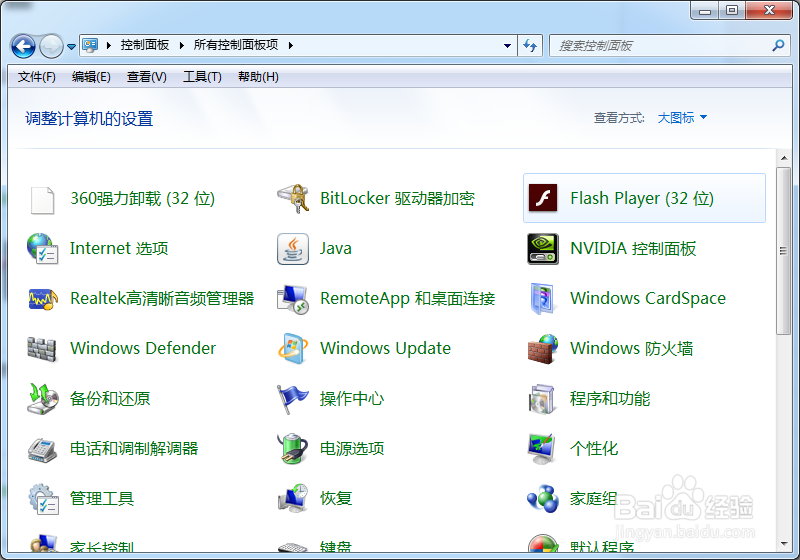The image size is (800, 560).
Task: Open the 电话和调制解调器 phone icon
Action: 42,449
